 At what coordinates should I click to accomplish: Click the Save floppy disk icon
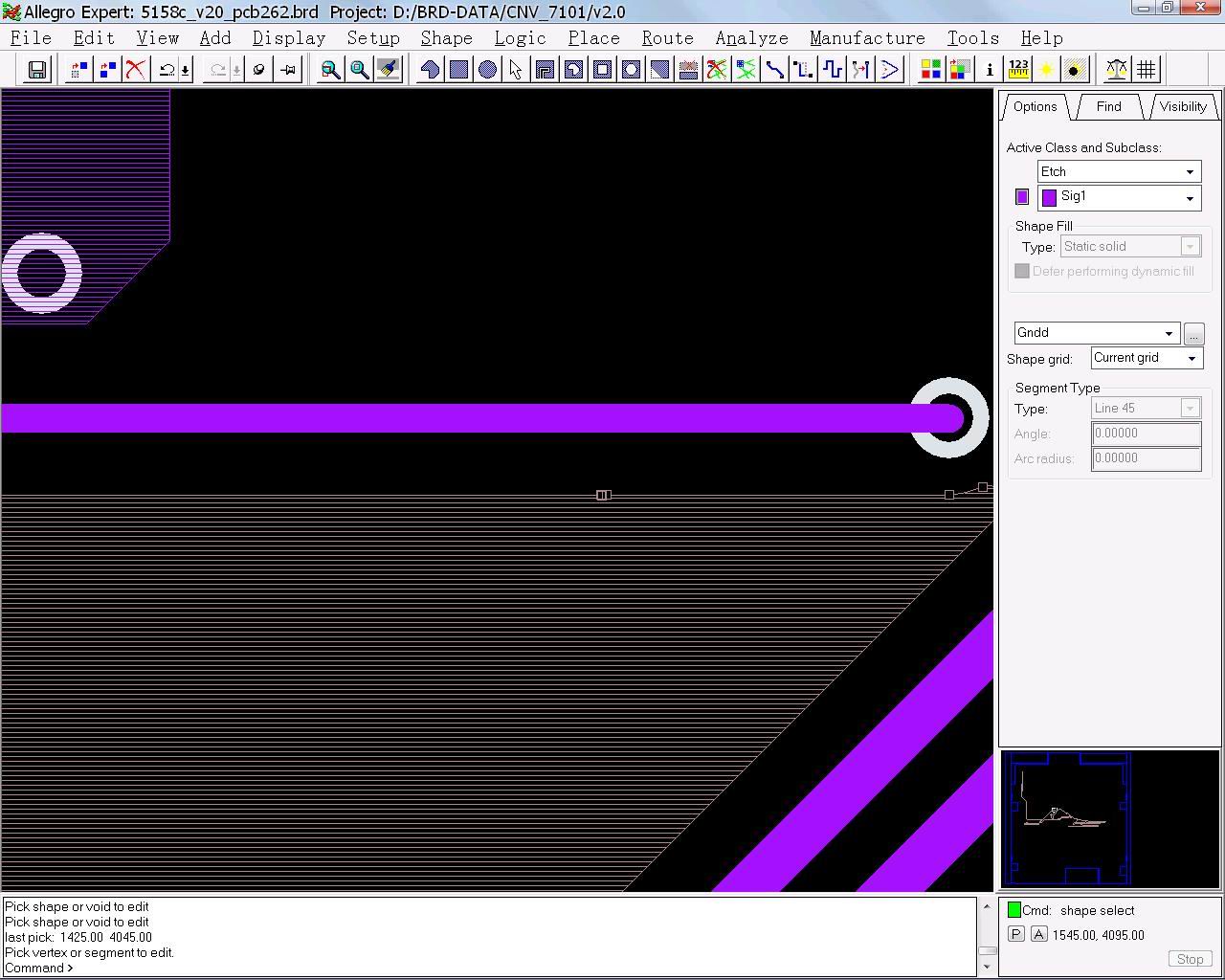point(37,70)
